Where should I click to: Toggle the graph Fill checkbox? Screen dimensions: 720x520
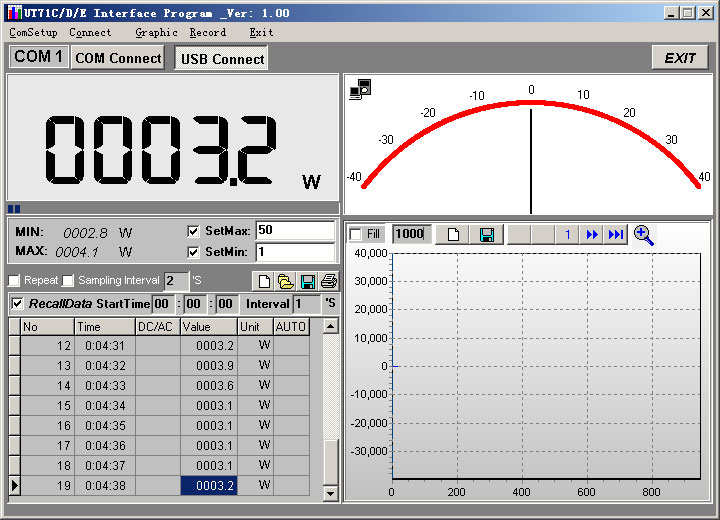[355, 234]
